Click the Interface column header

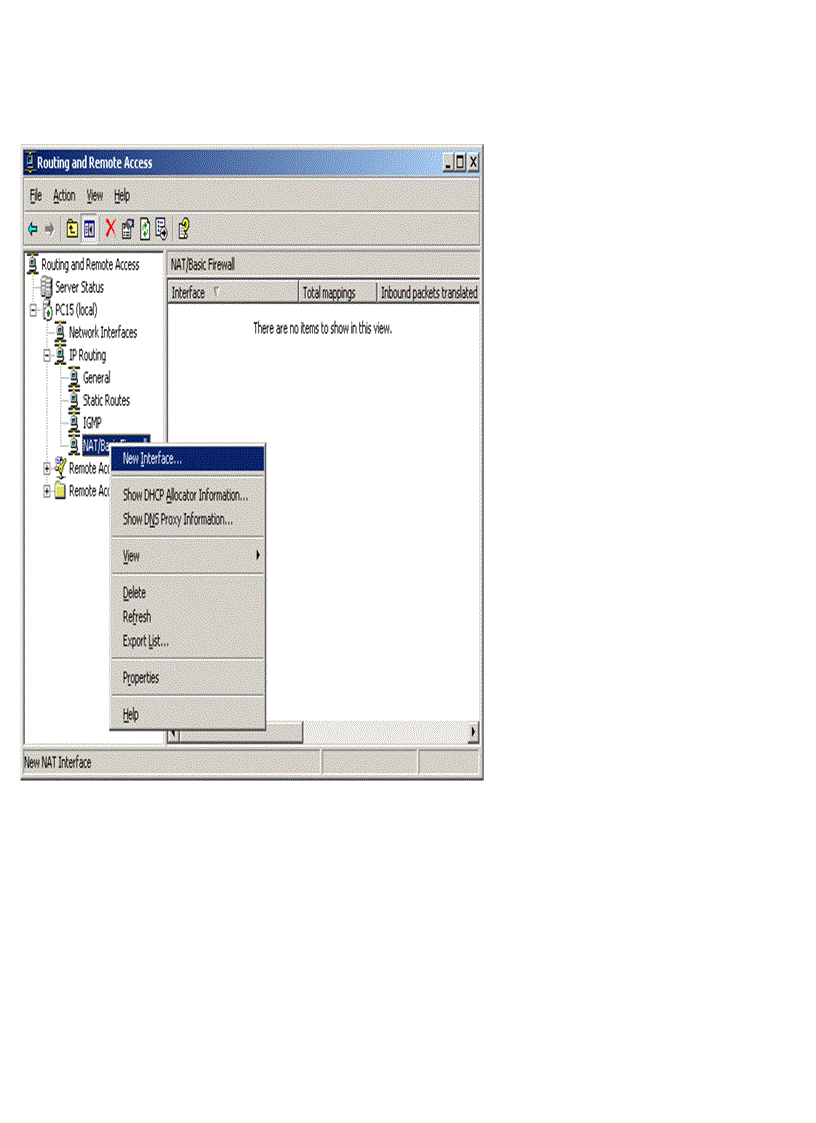pyautogui.click(x=188, y=293)
